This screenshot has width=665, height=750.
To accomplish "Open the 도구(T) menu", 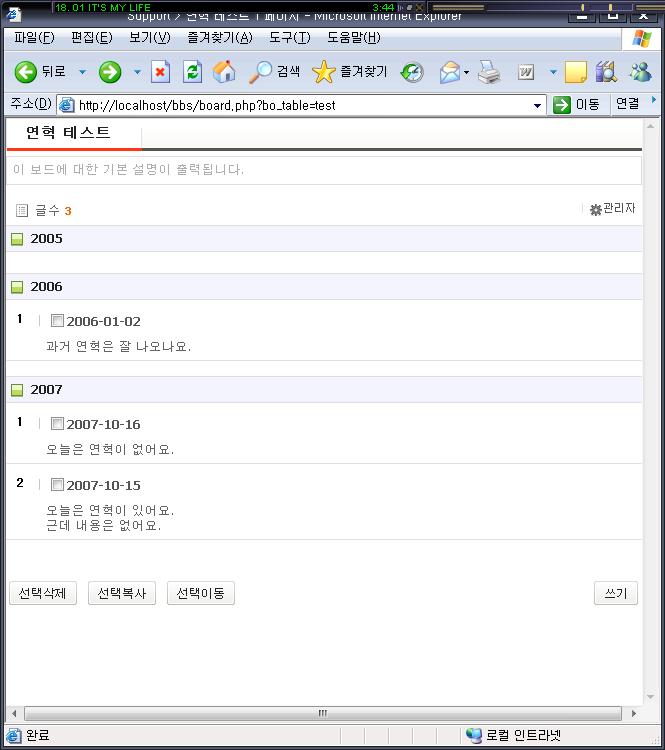I will [289, 38].
